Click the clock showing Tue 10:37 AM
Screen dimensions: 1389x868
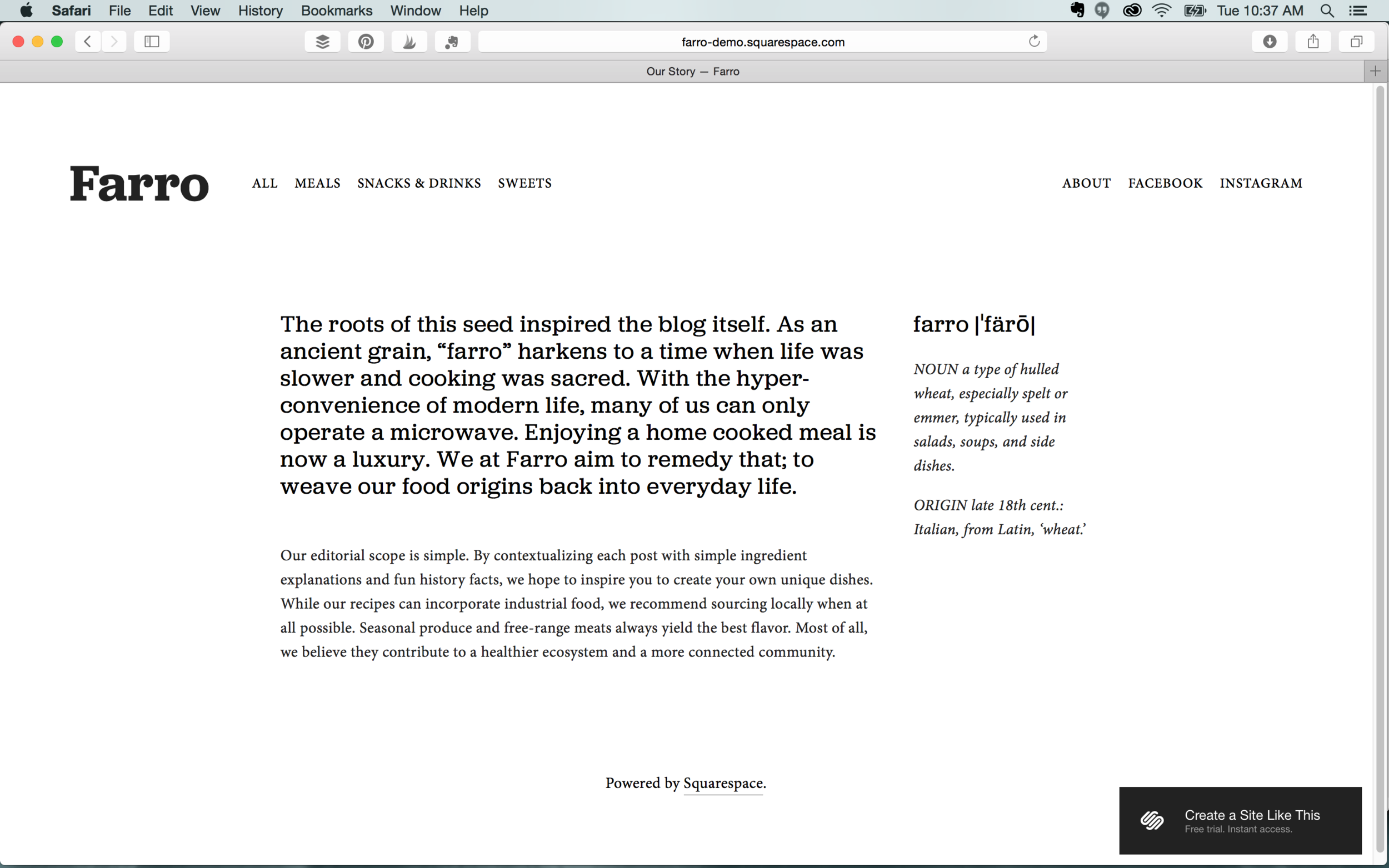(x=1260, y=11)
